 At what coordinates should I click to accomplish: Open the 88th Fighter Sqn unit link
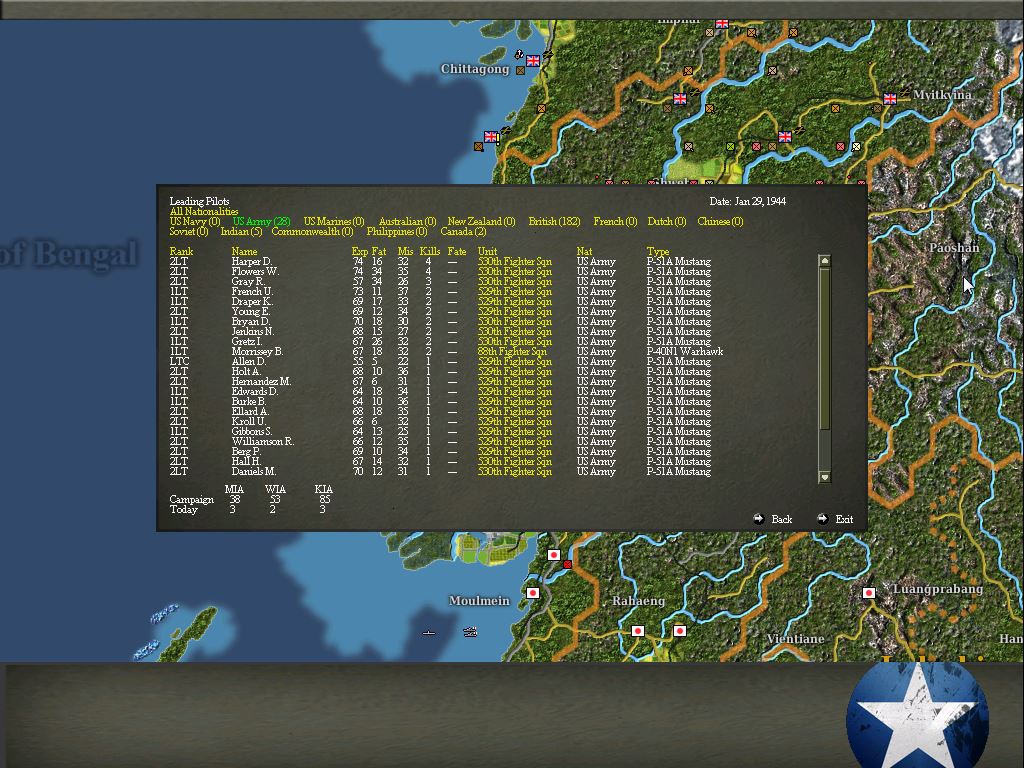click(x=512, y=351)
